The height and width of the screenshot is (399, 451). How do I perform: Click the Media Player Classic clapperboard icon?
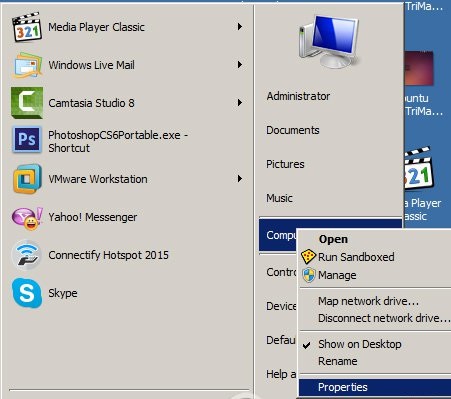point(27,27)
